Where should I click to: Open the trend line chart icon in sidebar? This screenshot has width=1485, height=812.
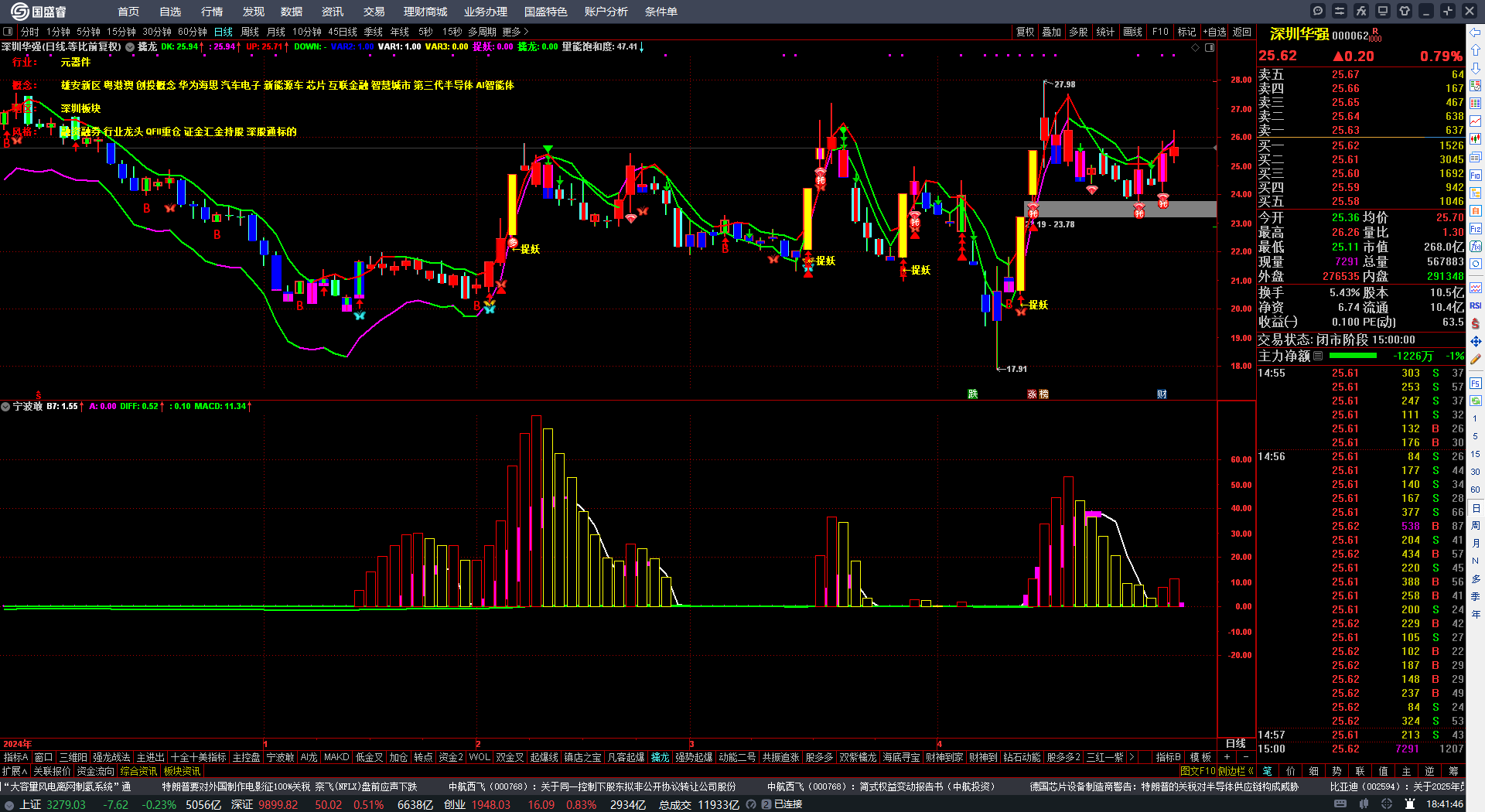1476,121
